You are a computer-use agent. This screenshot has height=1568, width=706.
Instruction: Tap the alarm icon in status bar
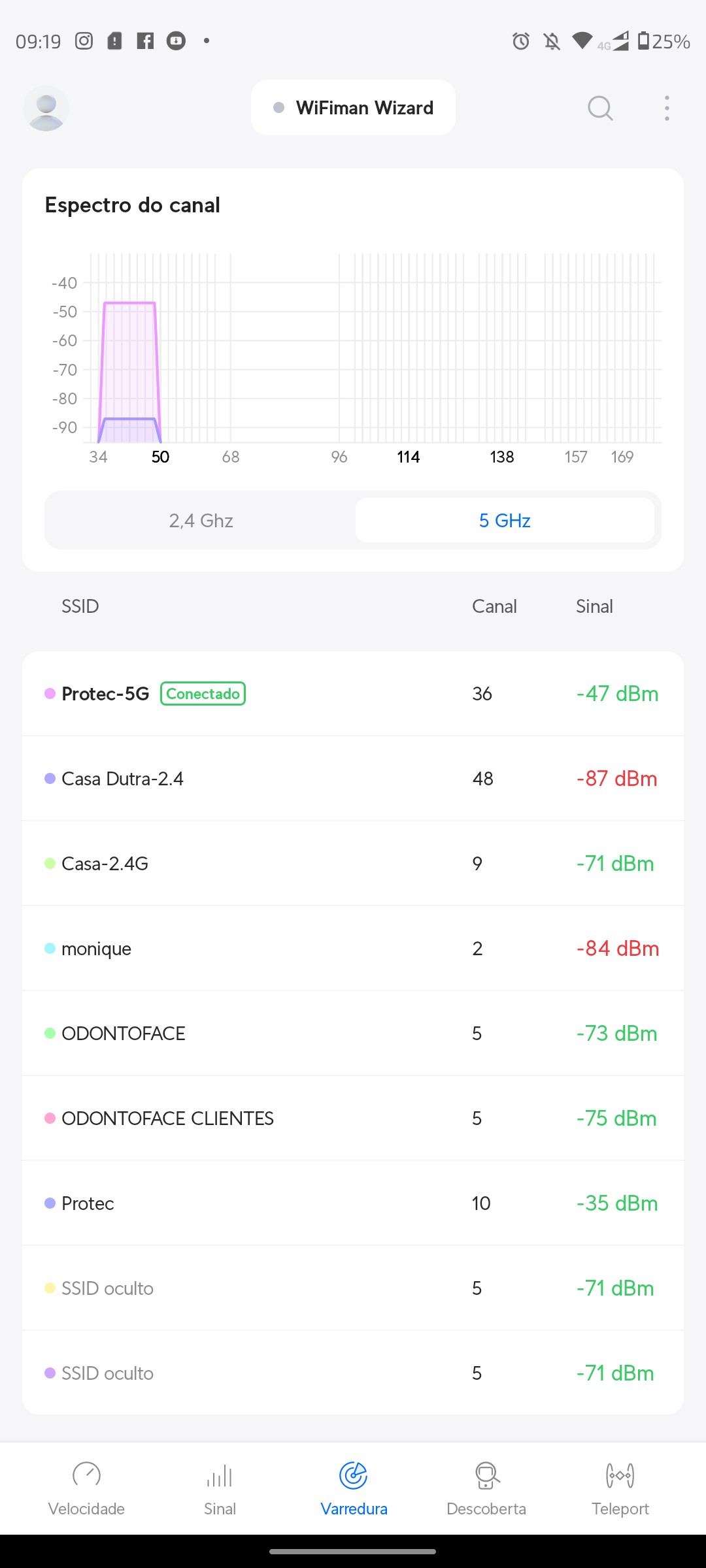[x=520, y=41]
